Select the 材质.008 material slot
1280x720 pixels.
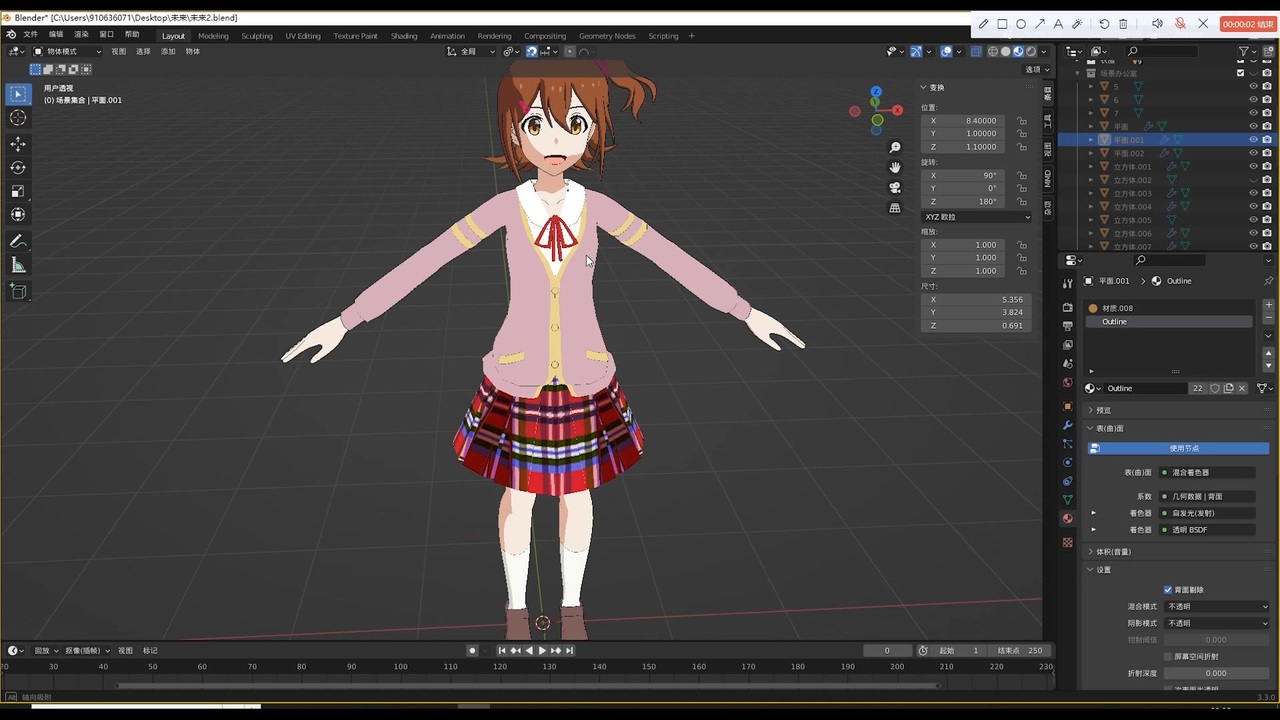point(1170,308)
